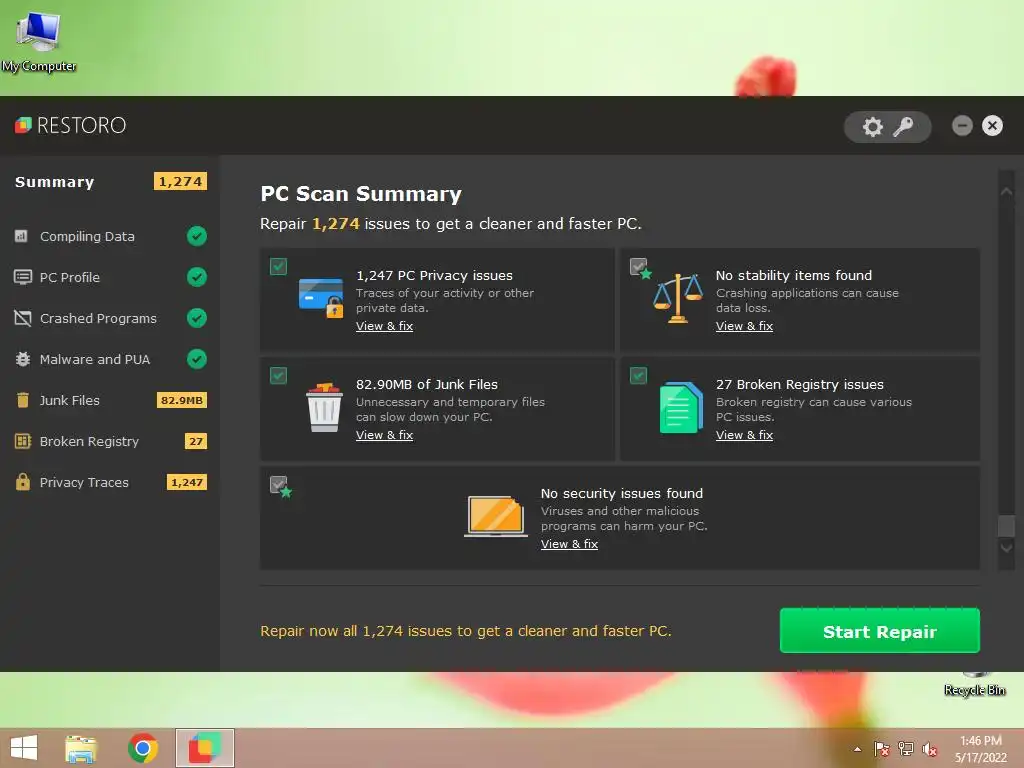
Task: Click the credit card privacy issues icon
Action: click(x=321, y=298)
